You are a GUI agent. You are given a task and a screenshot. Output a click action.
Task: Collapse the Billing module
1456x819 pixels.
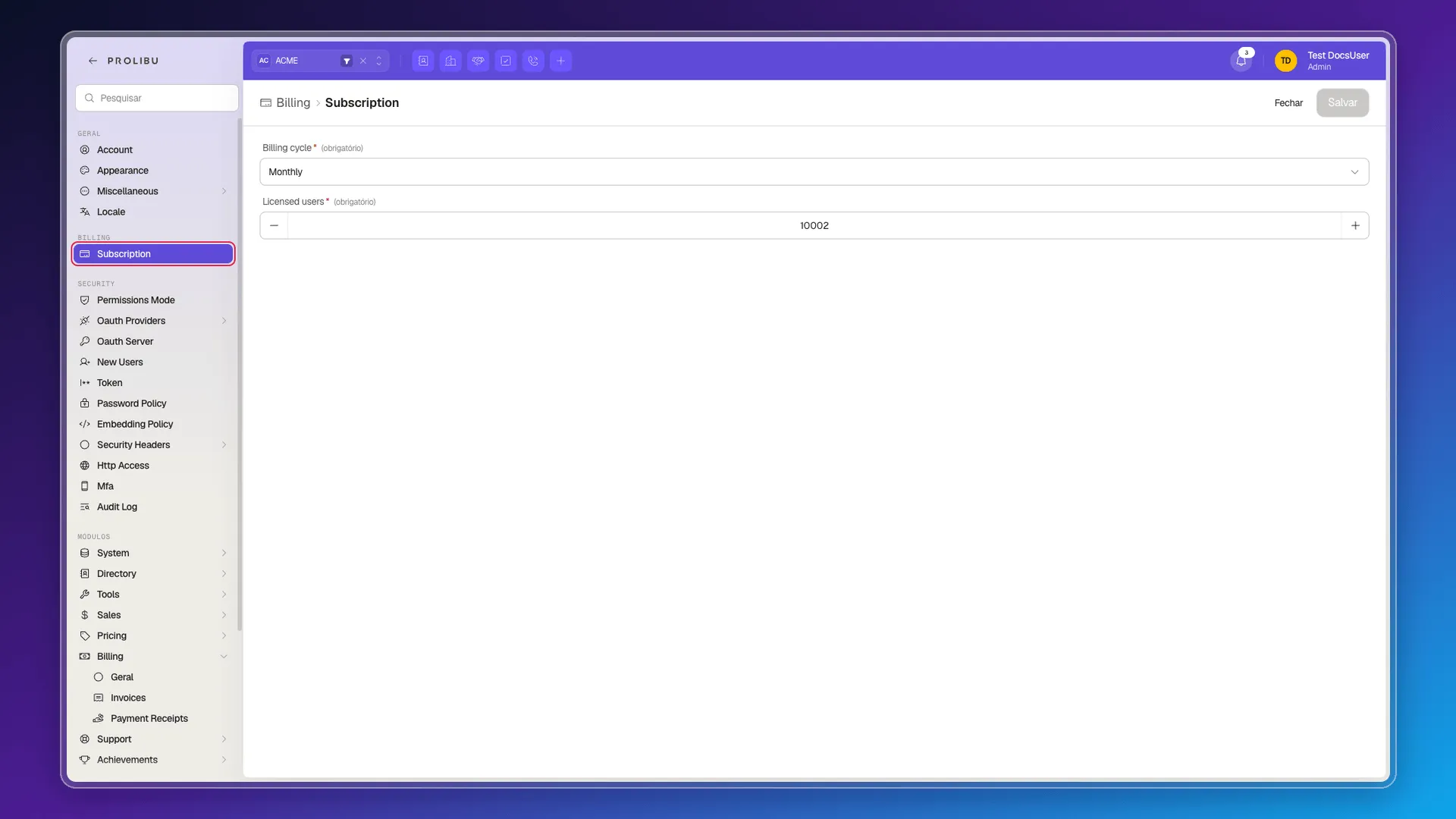click(153, 657)
